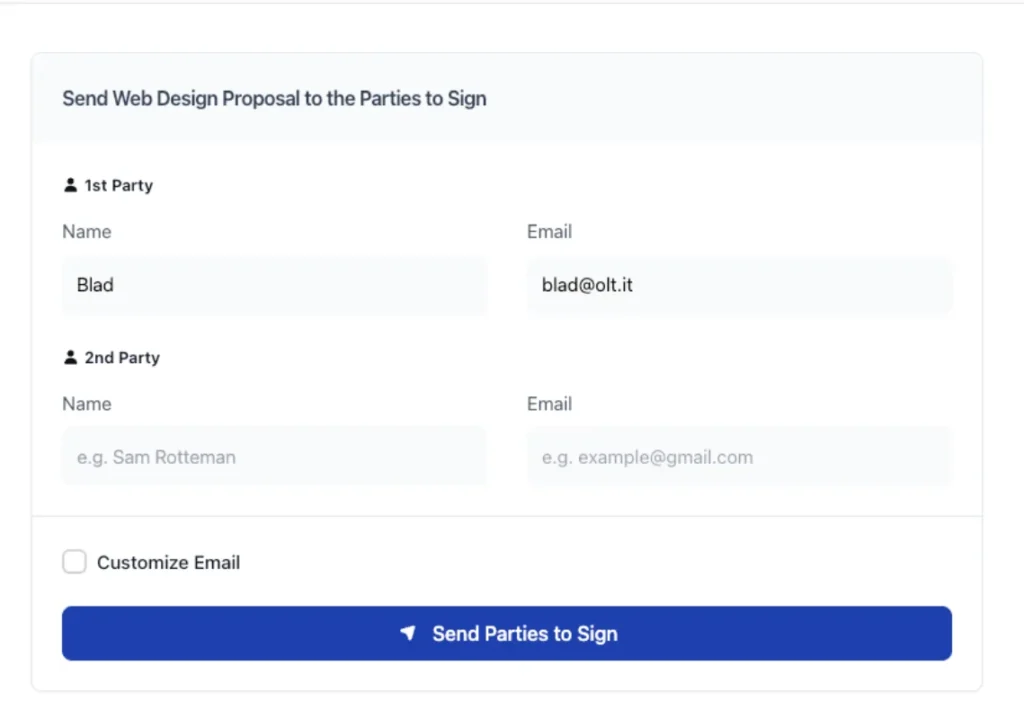Viewport: 1024px width, 719px height.
Task: Focus the 1st Party Name field containing Blad
Action: pos(274,285)
